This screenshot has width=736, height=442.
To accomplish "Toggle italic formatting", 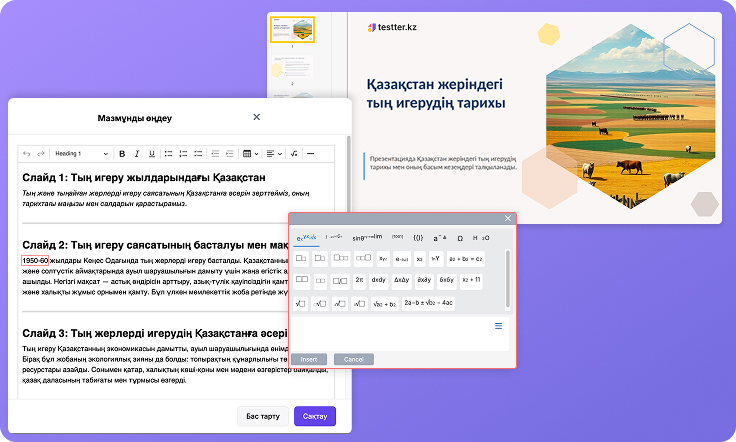I will pyautogui.click(x=137, y=154).
